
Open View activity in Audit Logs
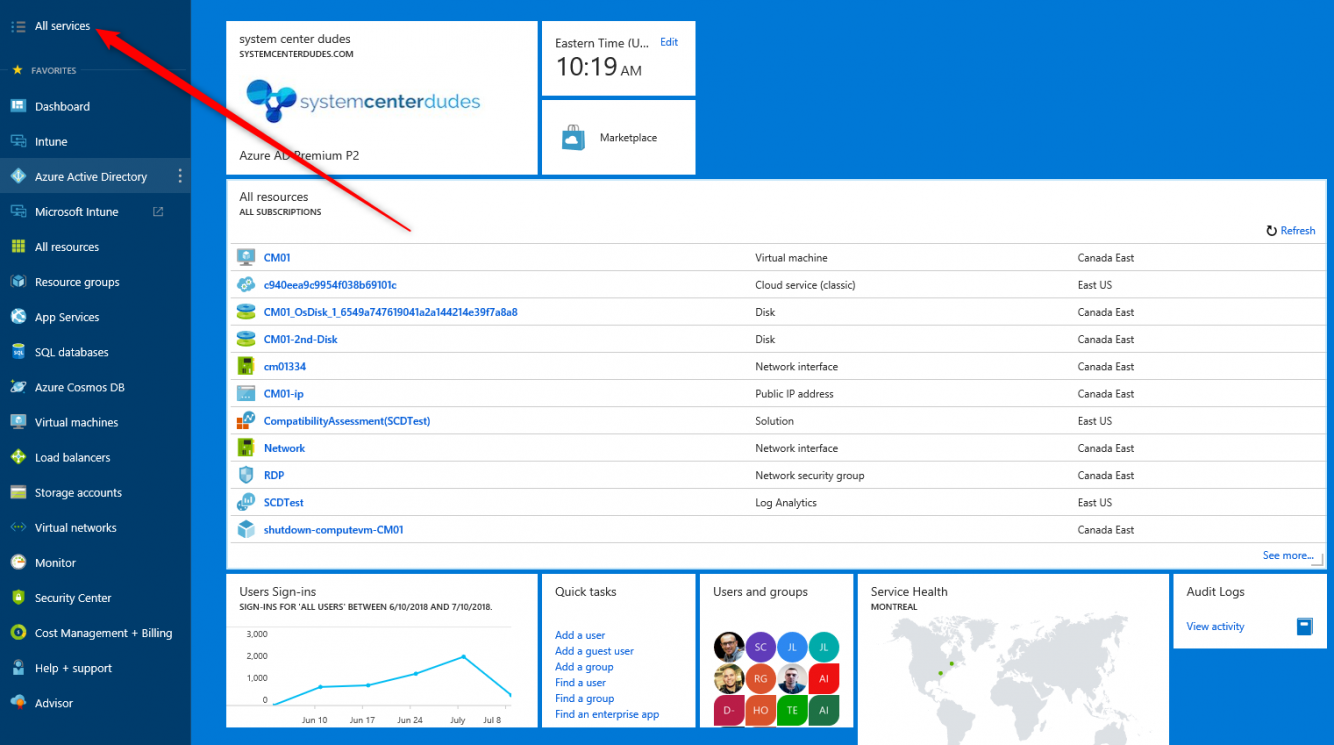(1215, 627)
